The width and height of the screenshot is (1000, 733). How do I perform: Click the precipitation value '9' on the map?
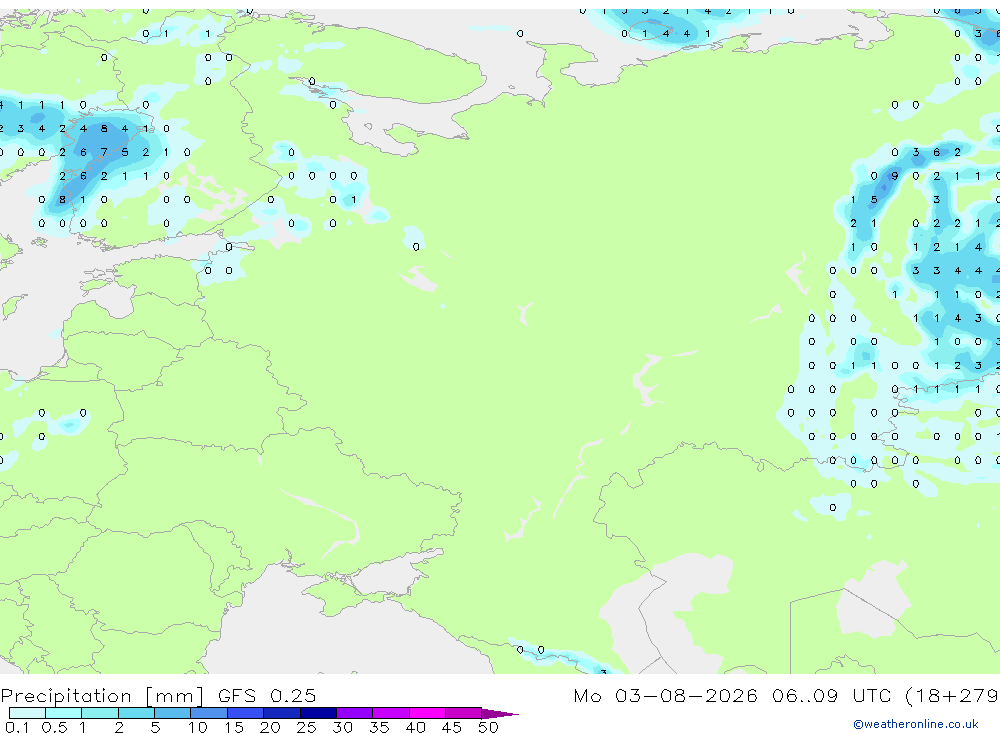click(x=895, y=176)
